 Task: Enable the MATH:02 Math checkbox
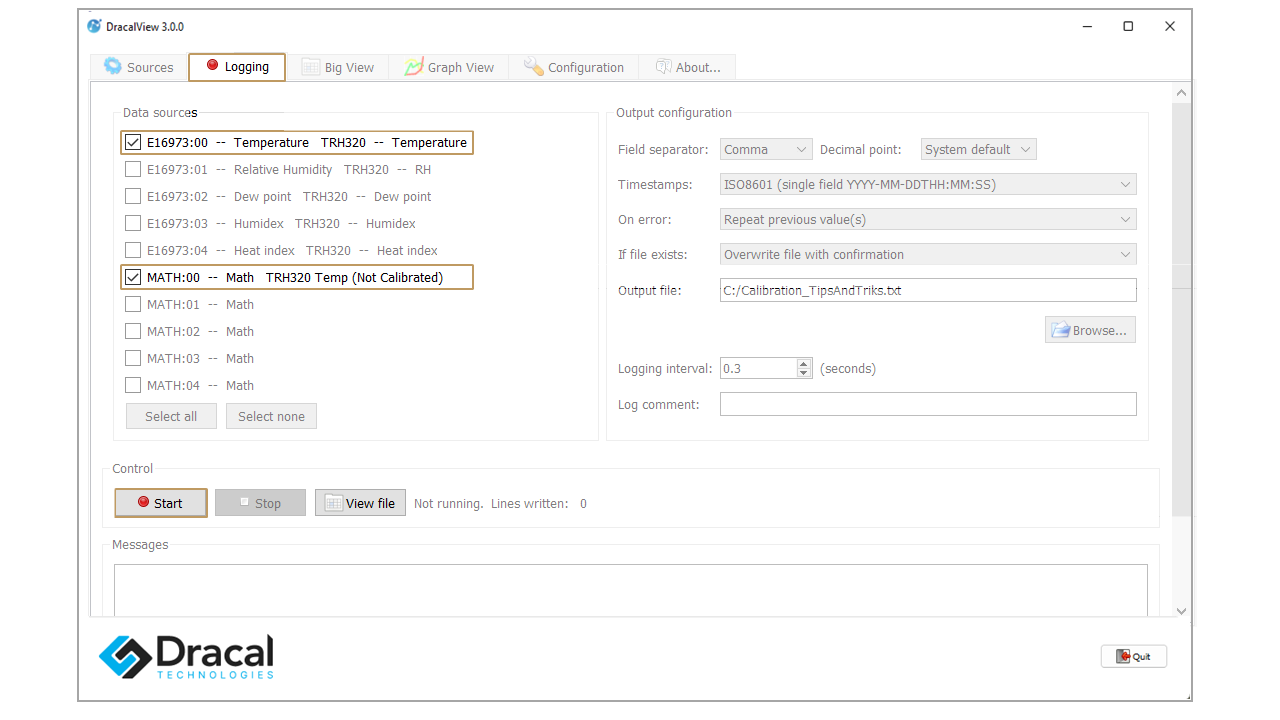click(x=133, y=331)
